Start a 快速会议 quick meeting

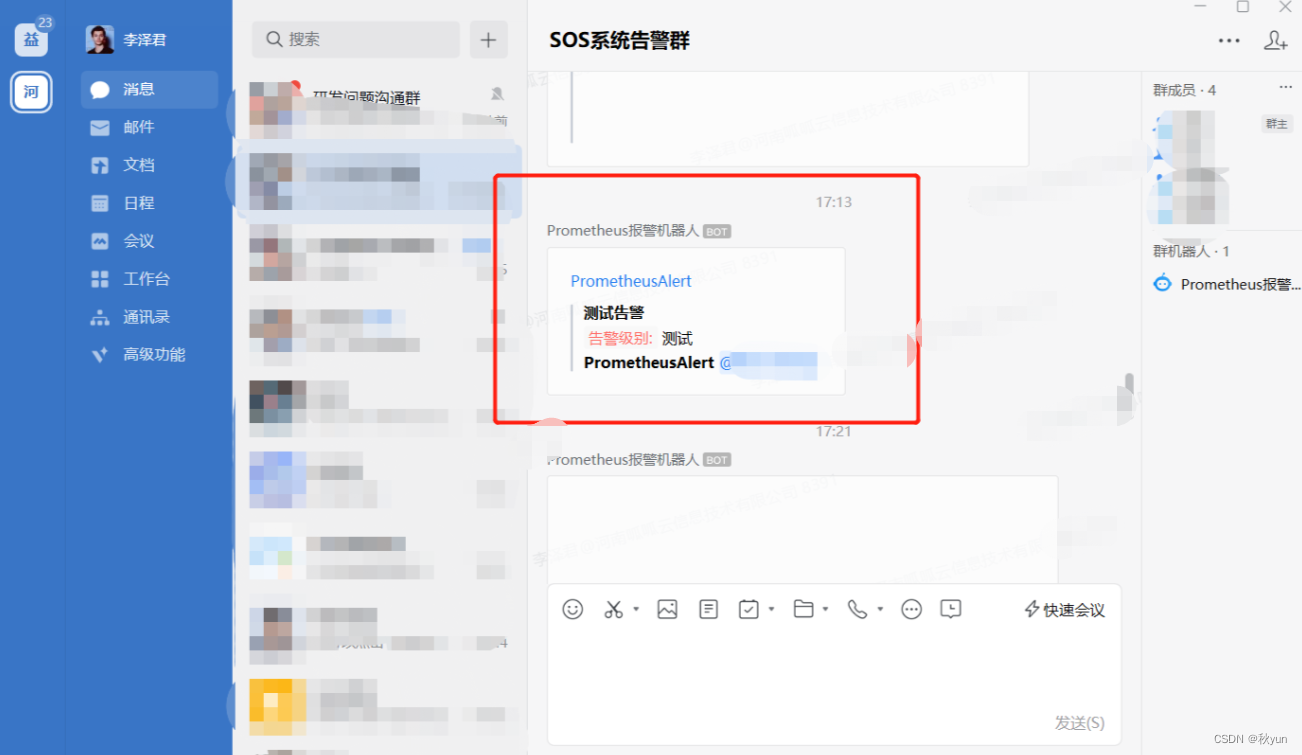click(x=1065, y=610)
